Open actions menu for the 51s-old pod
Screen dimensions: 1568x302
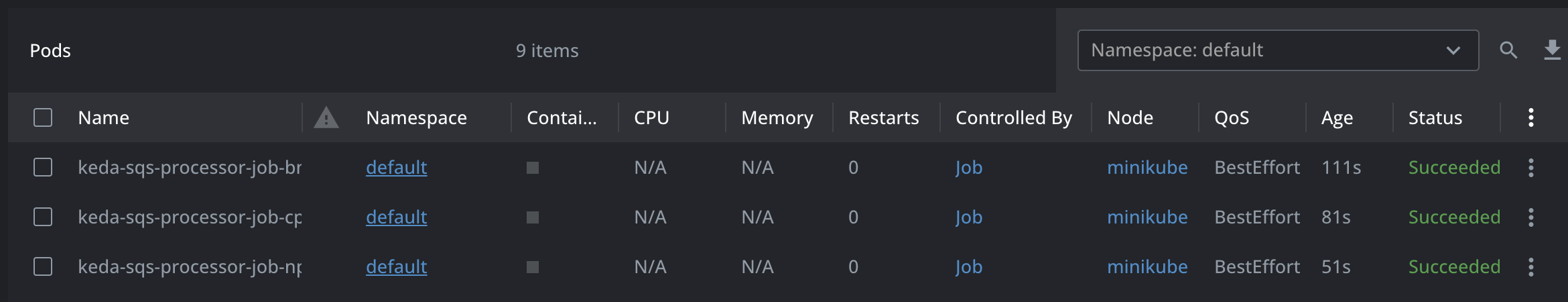(1531, 267)
